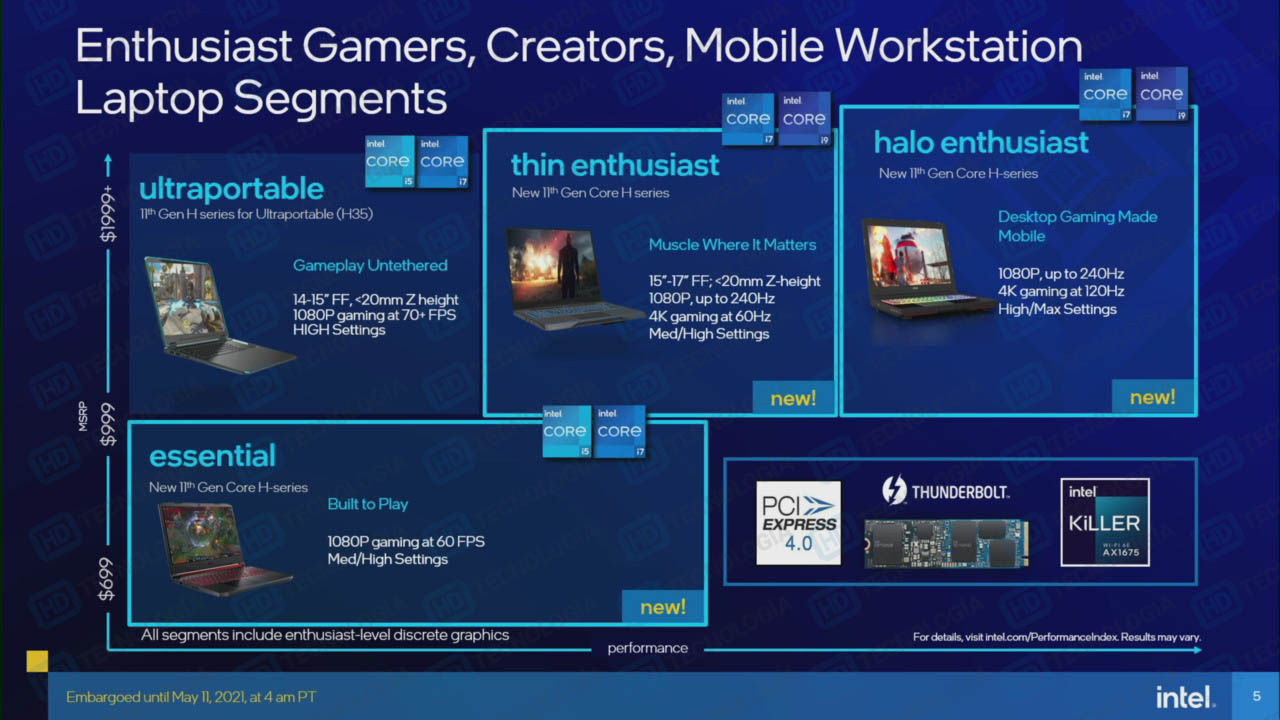Click the Core i7 badge above halo enthusiast
This screenshot has width=1280, height=720.
1106,95
